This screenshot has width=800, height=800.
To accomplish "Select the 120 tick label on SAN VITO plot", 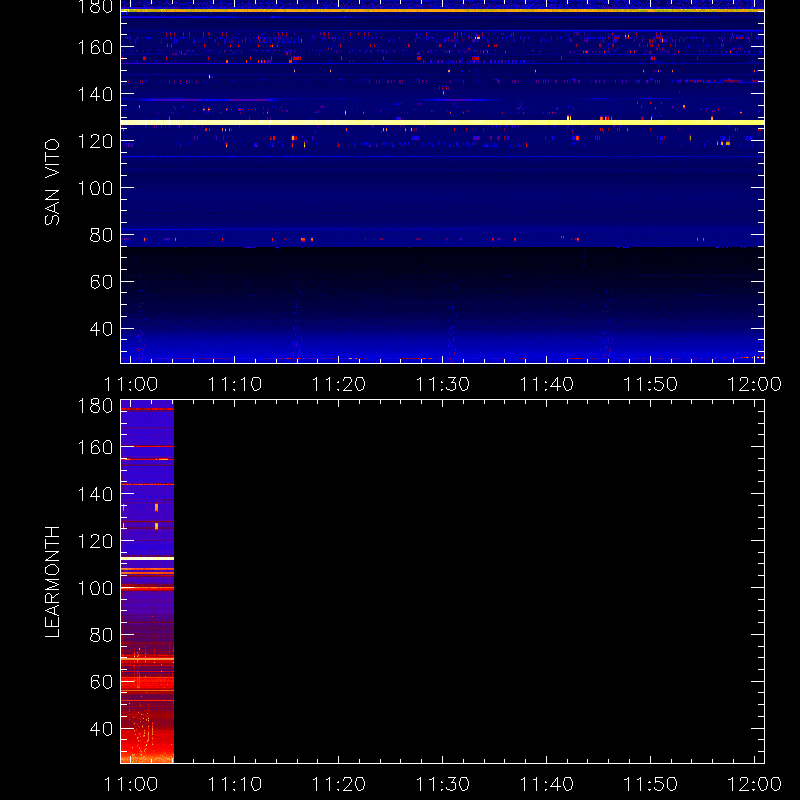I will point(95,141).
